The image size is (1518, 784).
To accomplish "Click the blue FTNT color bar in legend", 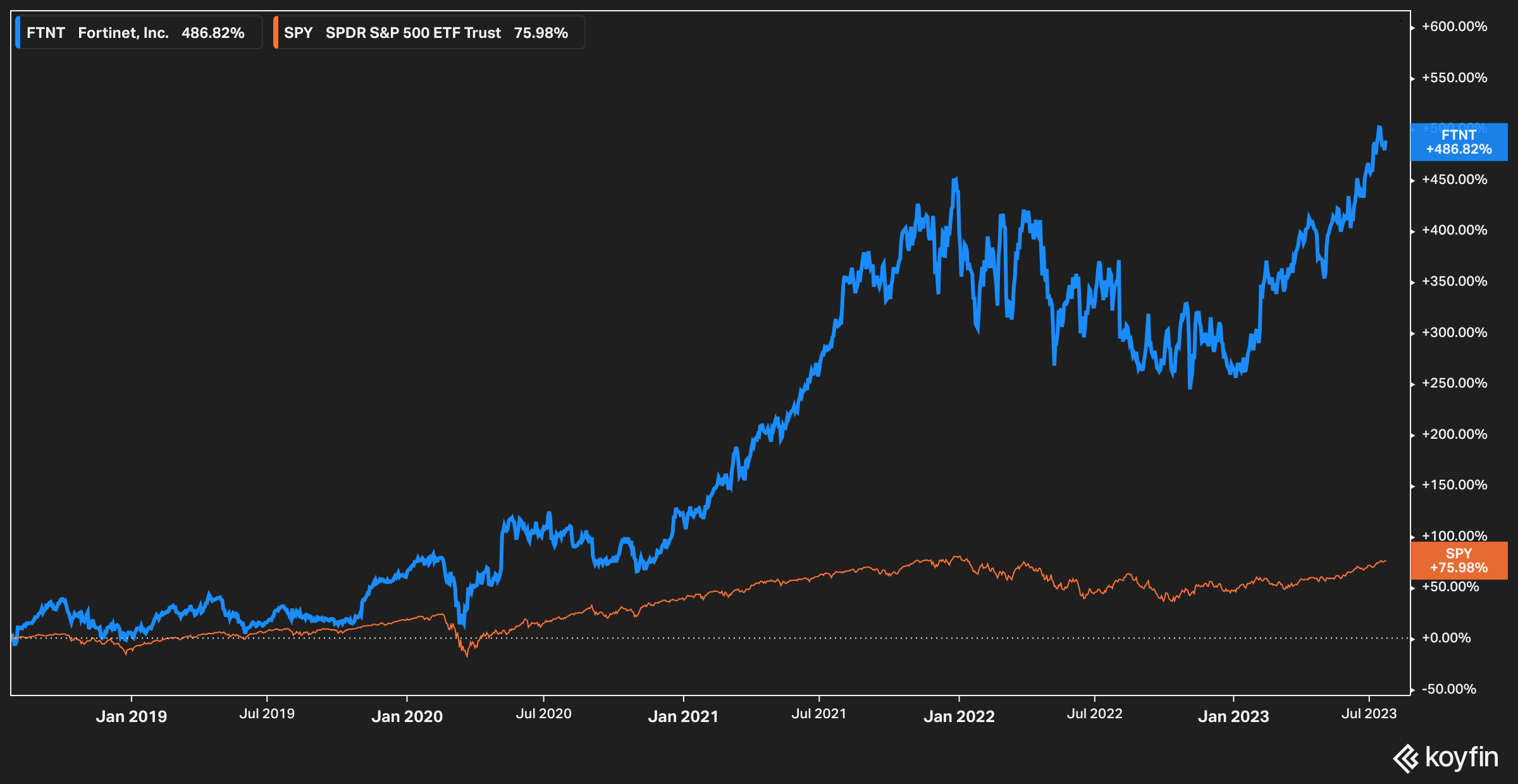I will pyautogui.click(x=18, y=33).
